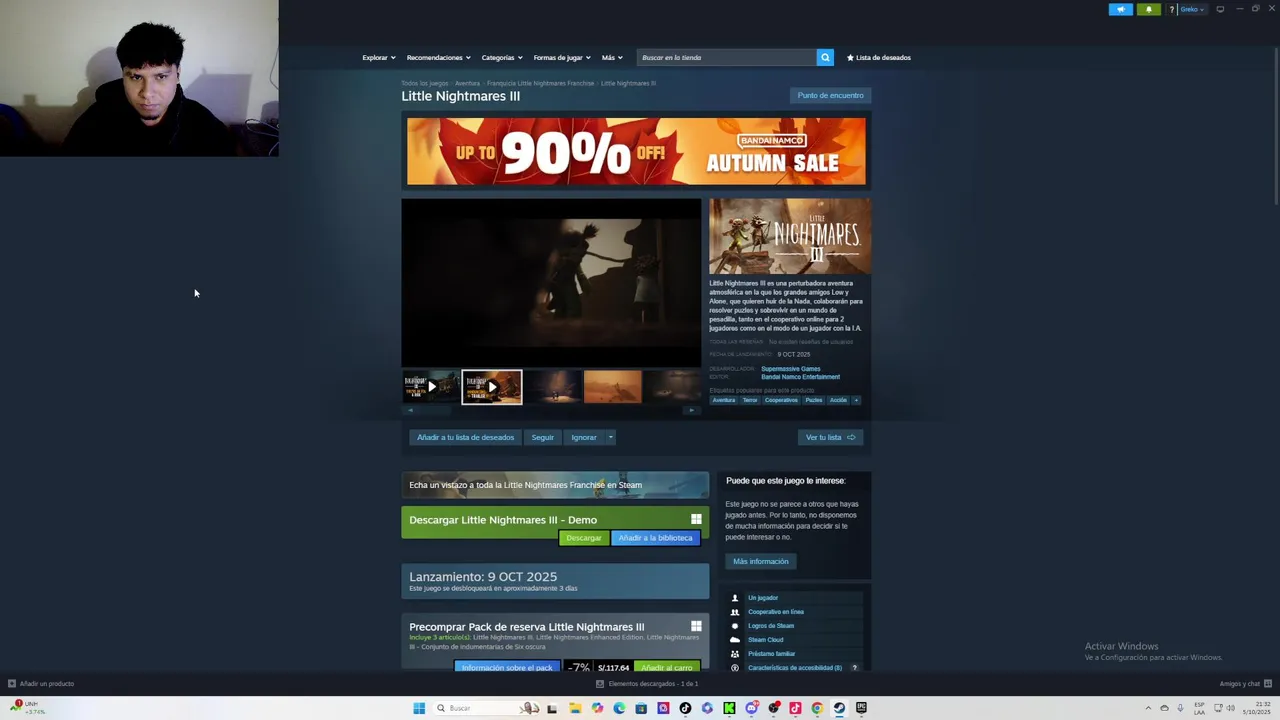Open Amigos y chat
This screenshot has height=720, width=1280.
[1245, 684]
